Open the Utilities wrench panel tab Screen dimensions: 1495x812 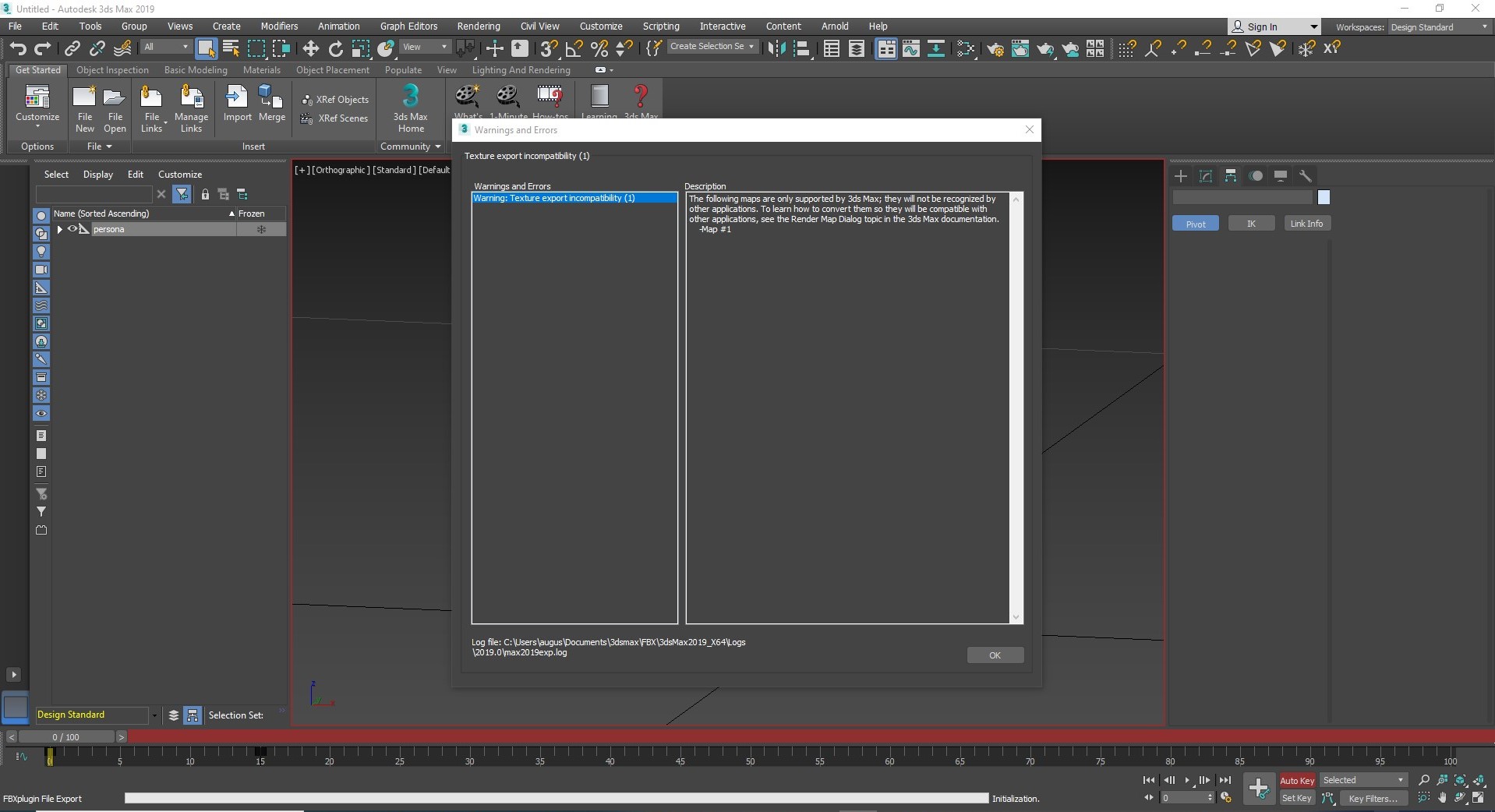(x=1306, y=176)
